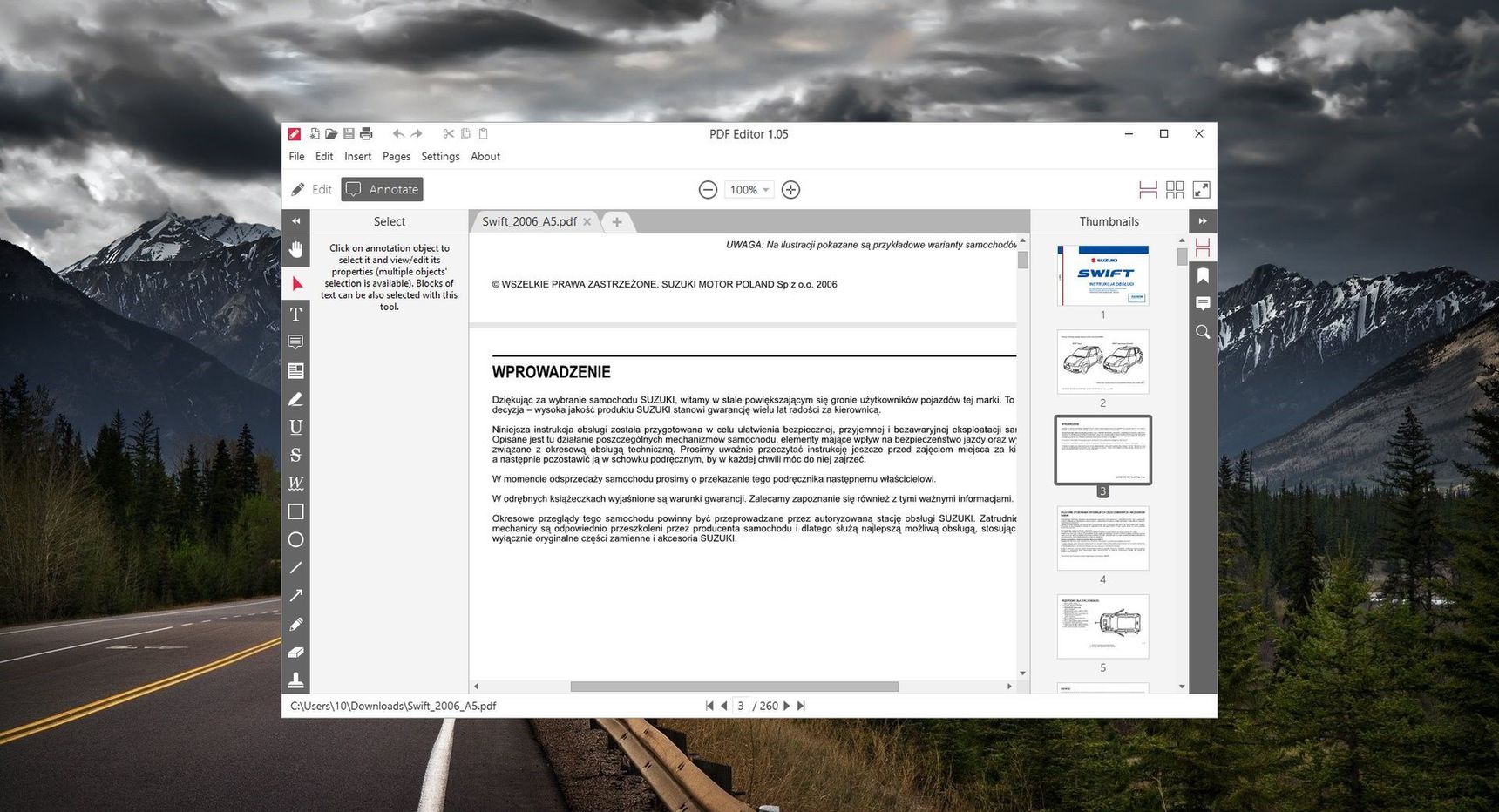Open page 5 thumbnail
The image size is (1499, 812).
pos(1103,626)
